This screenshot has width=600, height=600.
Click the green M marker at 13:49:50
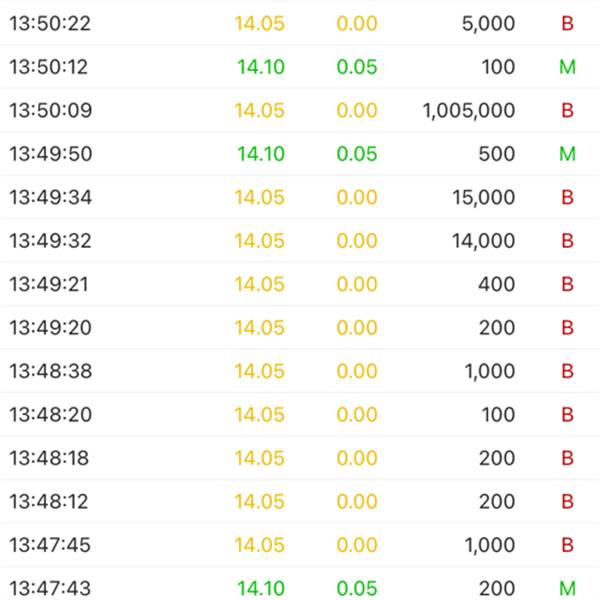pyautogui.click(x=567, y=153)
